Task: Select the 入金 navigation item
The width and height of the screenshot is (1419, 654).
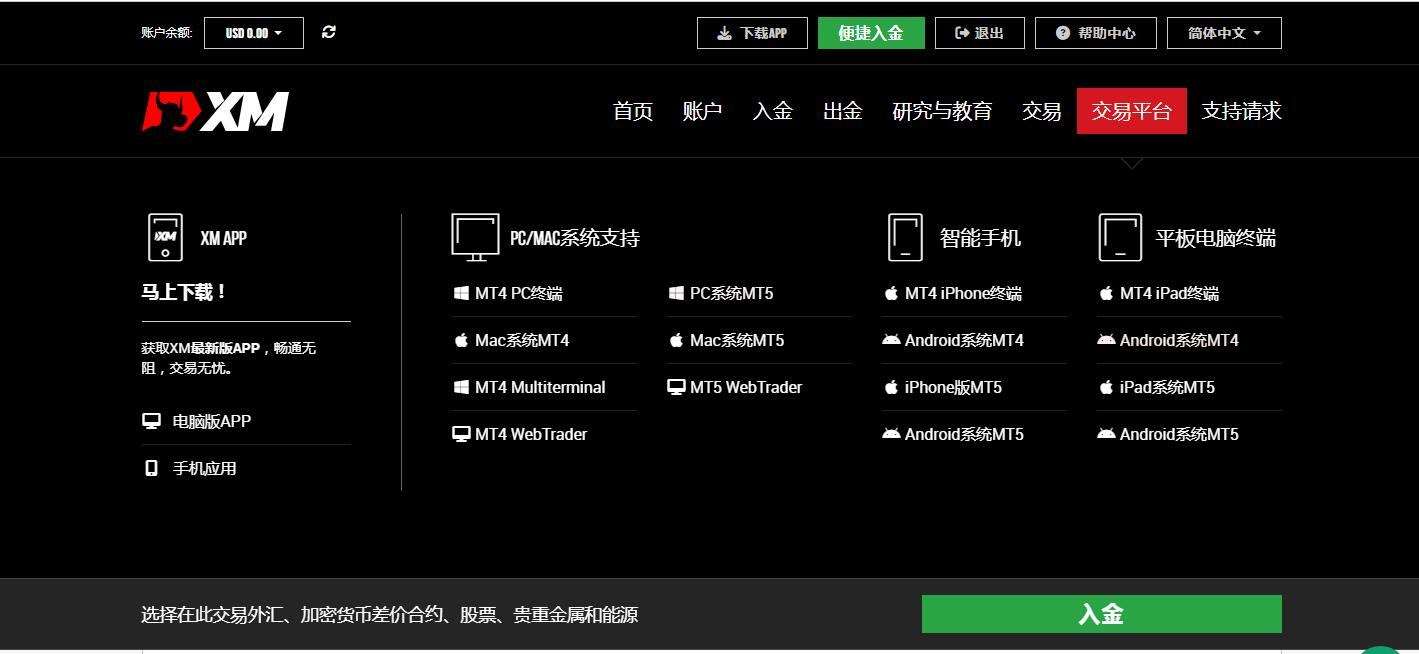Action: [x=772, y=111]
